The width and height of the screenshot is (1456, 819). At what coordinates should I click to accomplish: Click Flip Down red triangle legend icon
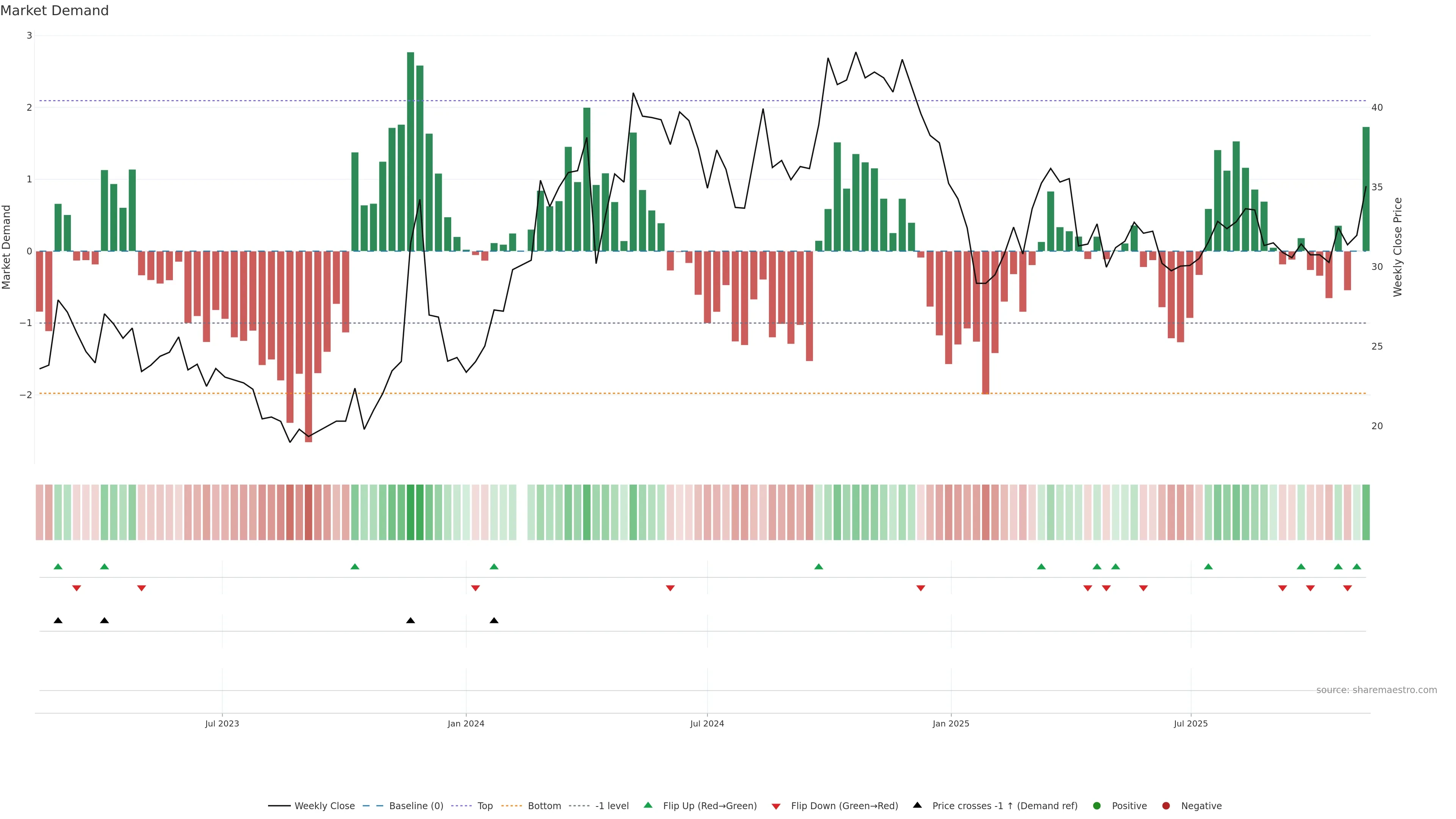point(776,806)
